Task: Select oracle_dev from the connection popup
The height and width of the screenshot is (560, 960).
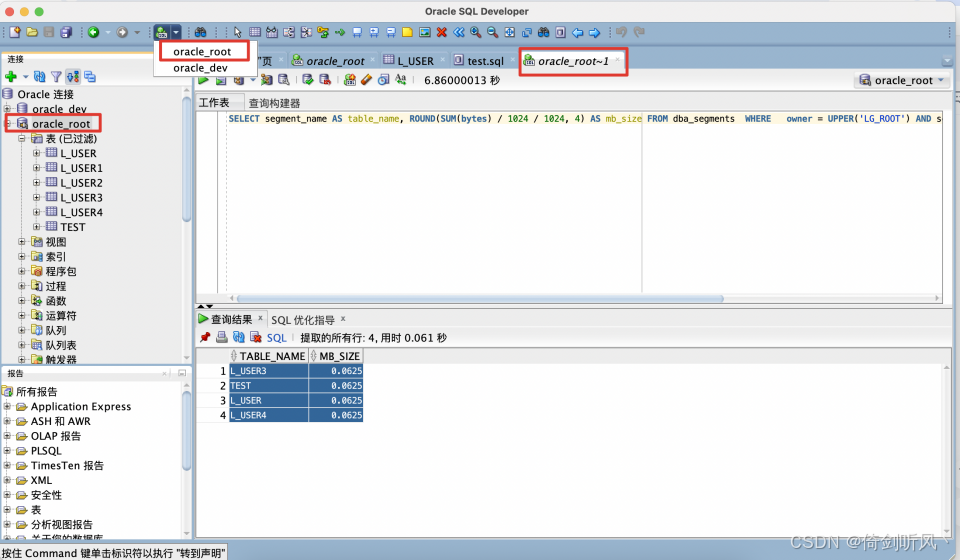Action: point(200,68)
